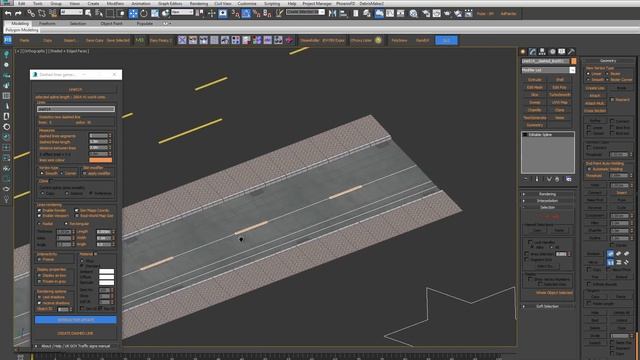This screenshot has width=640, height=360.
Task: Click the Thickness value field
Action: click(x=64, y=232)
